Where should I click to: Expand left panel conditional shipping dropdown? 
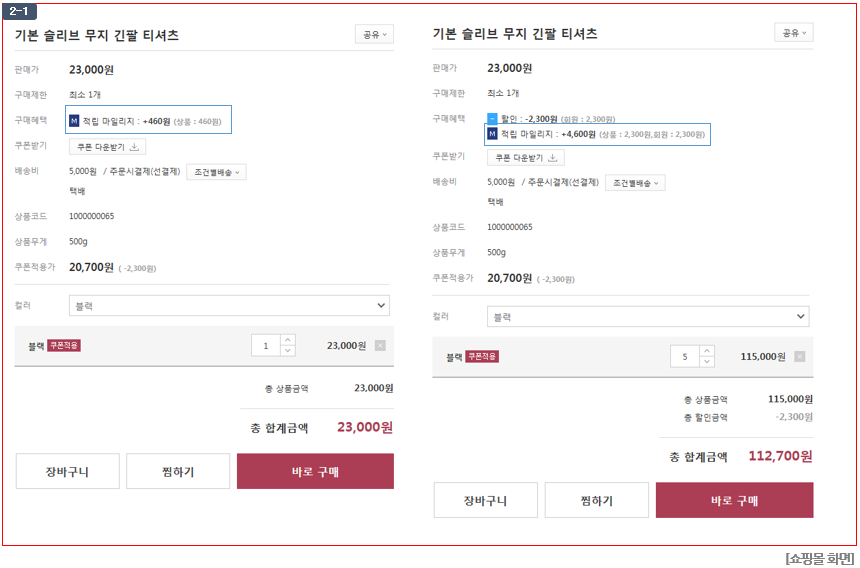(216, 172)
